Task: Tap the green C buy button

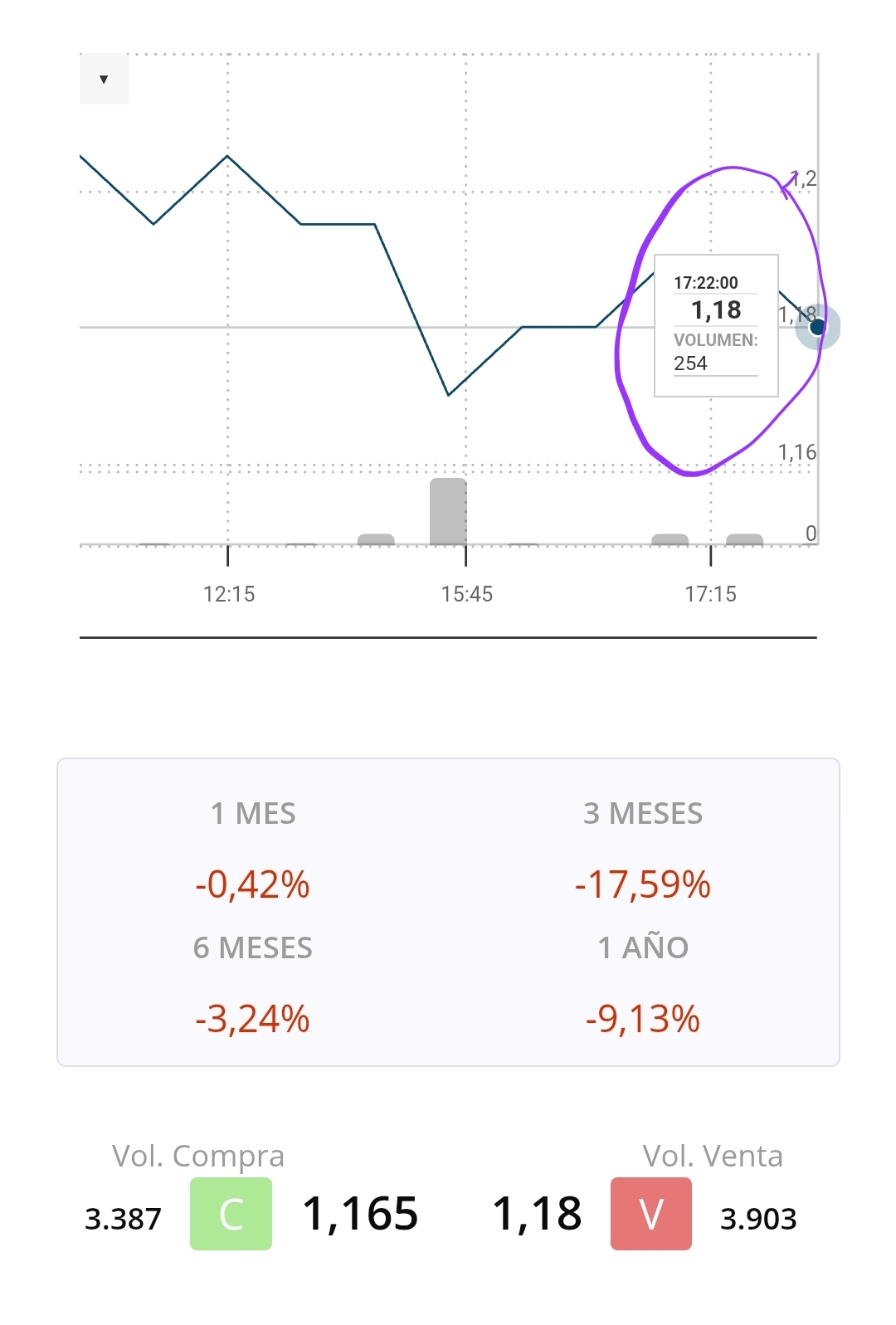Action: (231, 1213)
